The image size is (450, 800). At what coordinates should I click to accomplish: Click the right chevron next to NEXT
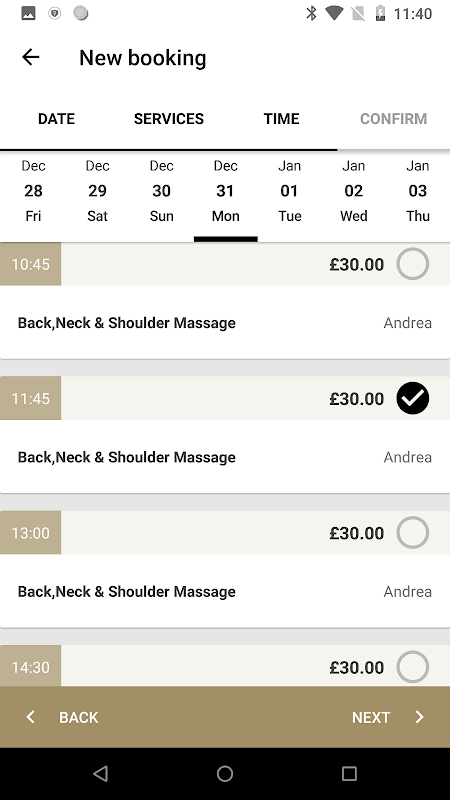click(419, 717)
